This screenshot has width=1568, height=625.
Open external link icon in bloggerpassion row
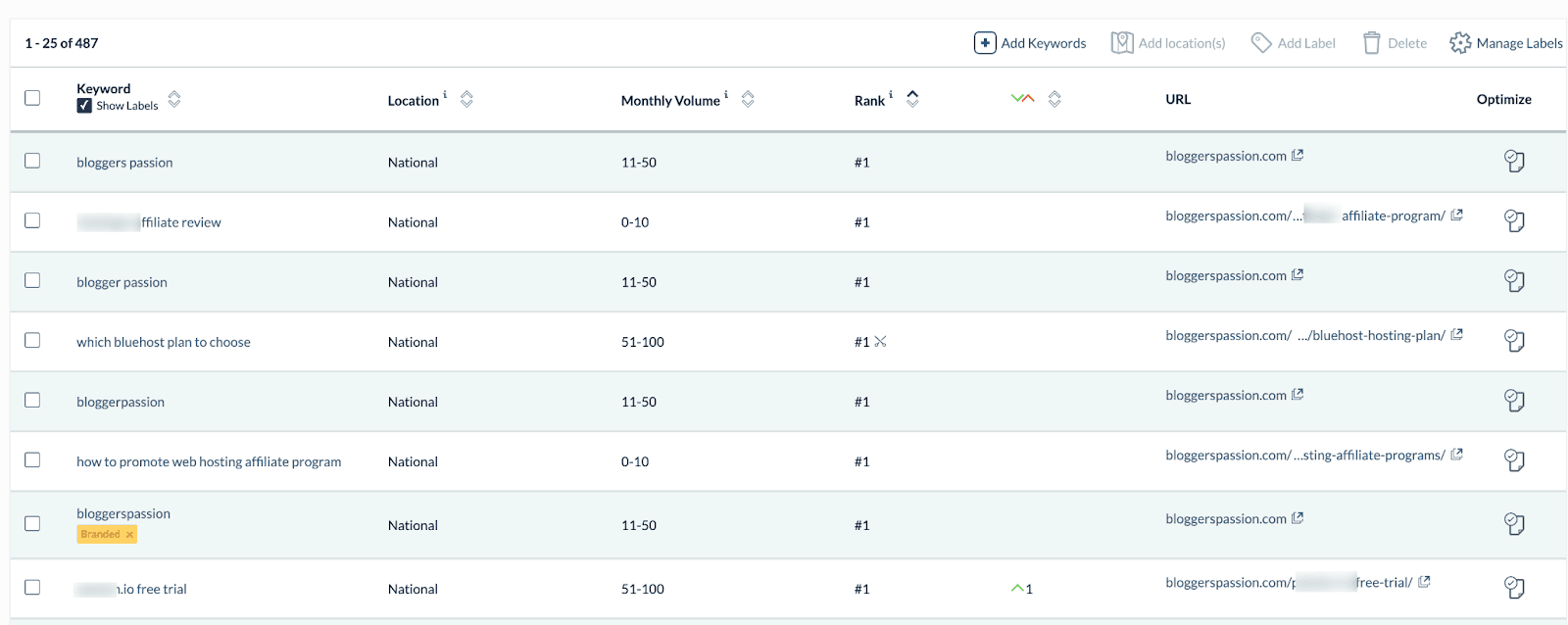pyautogui.click(x=1298, y=394)
